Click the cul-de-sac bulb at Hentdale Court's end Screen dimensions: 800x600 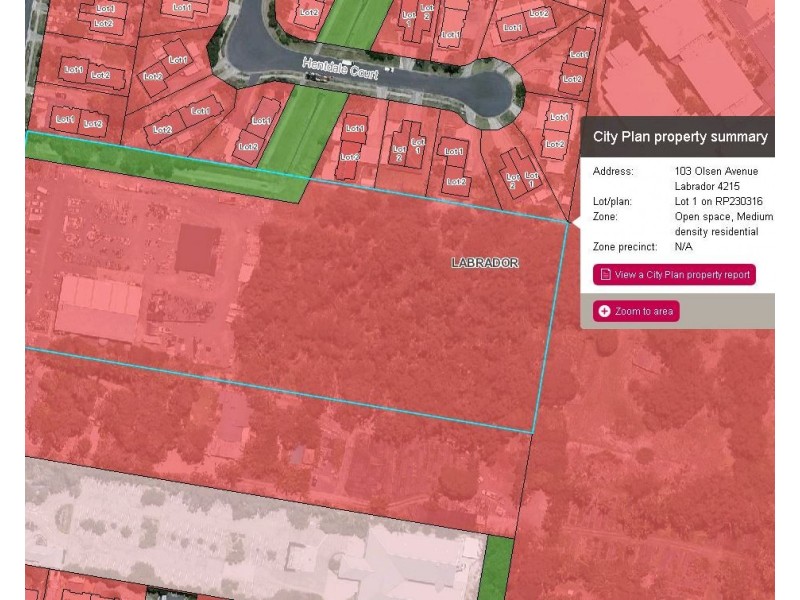[488, 94]
